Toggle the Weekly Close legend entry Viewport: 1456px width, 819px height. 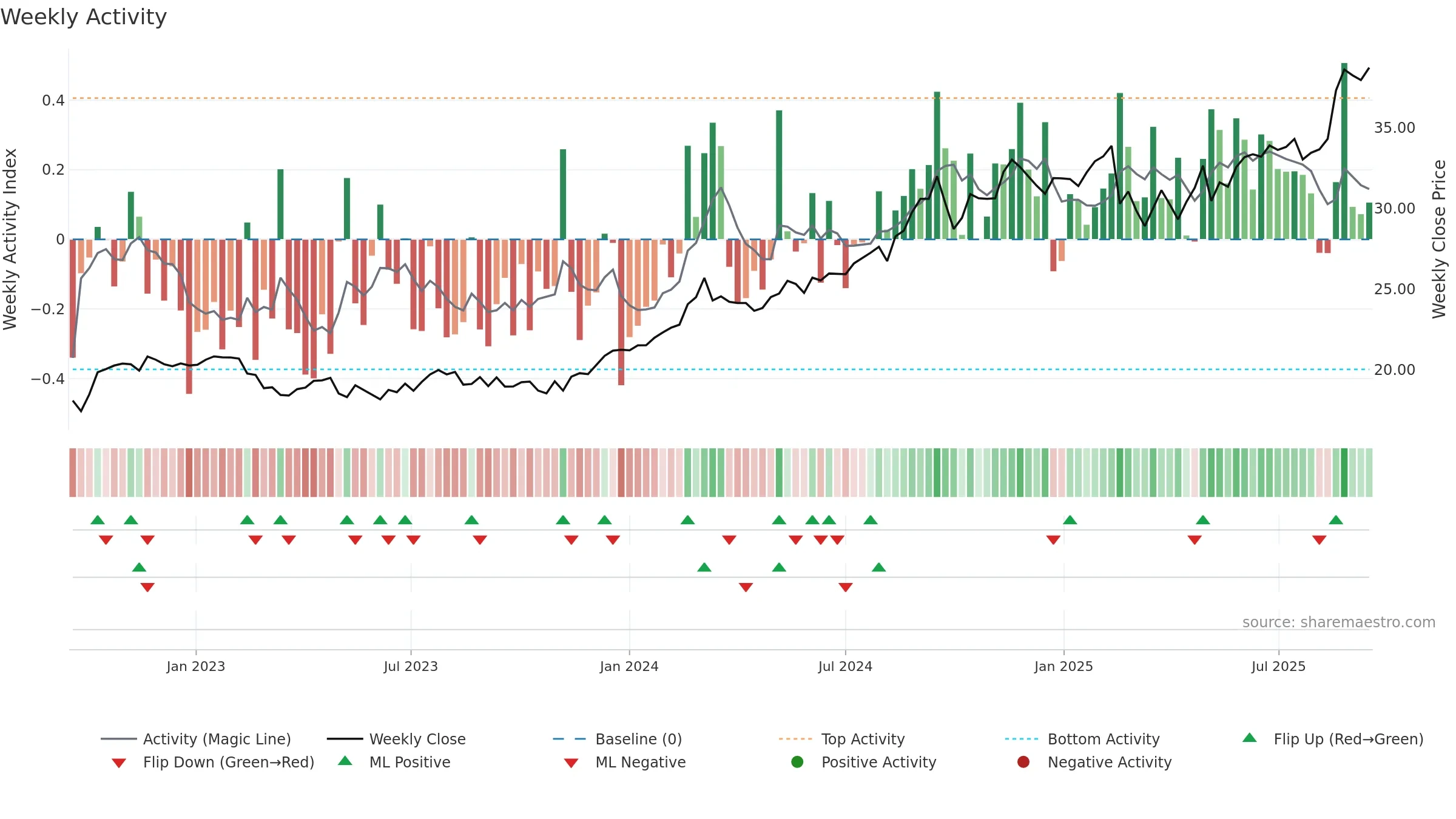[396, 739]
